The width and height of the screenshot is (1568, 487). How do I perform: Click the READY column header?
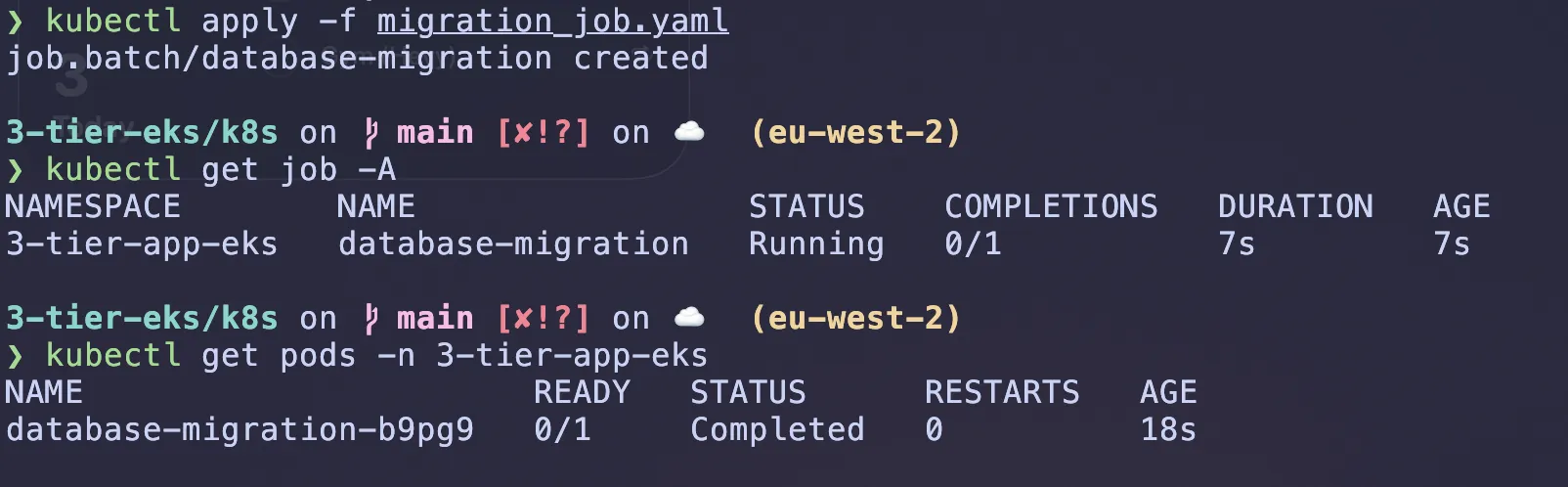[x=582, y=392]
